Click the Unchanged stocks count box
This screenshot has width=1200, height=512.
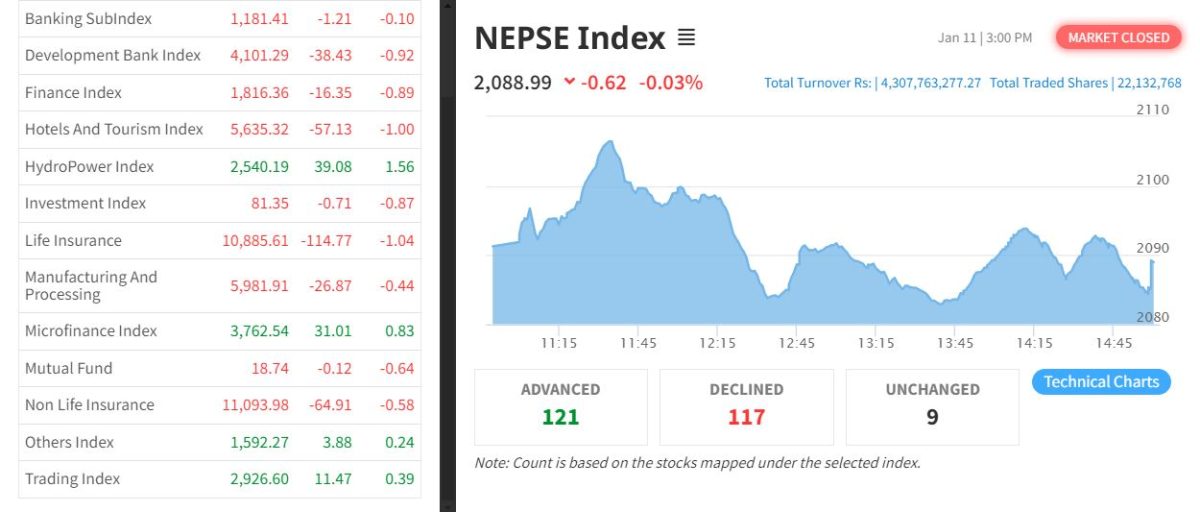(932, 406)
